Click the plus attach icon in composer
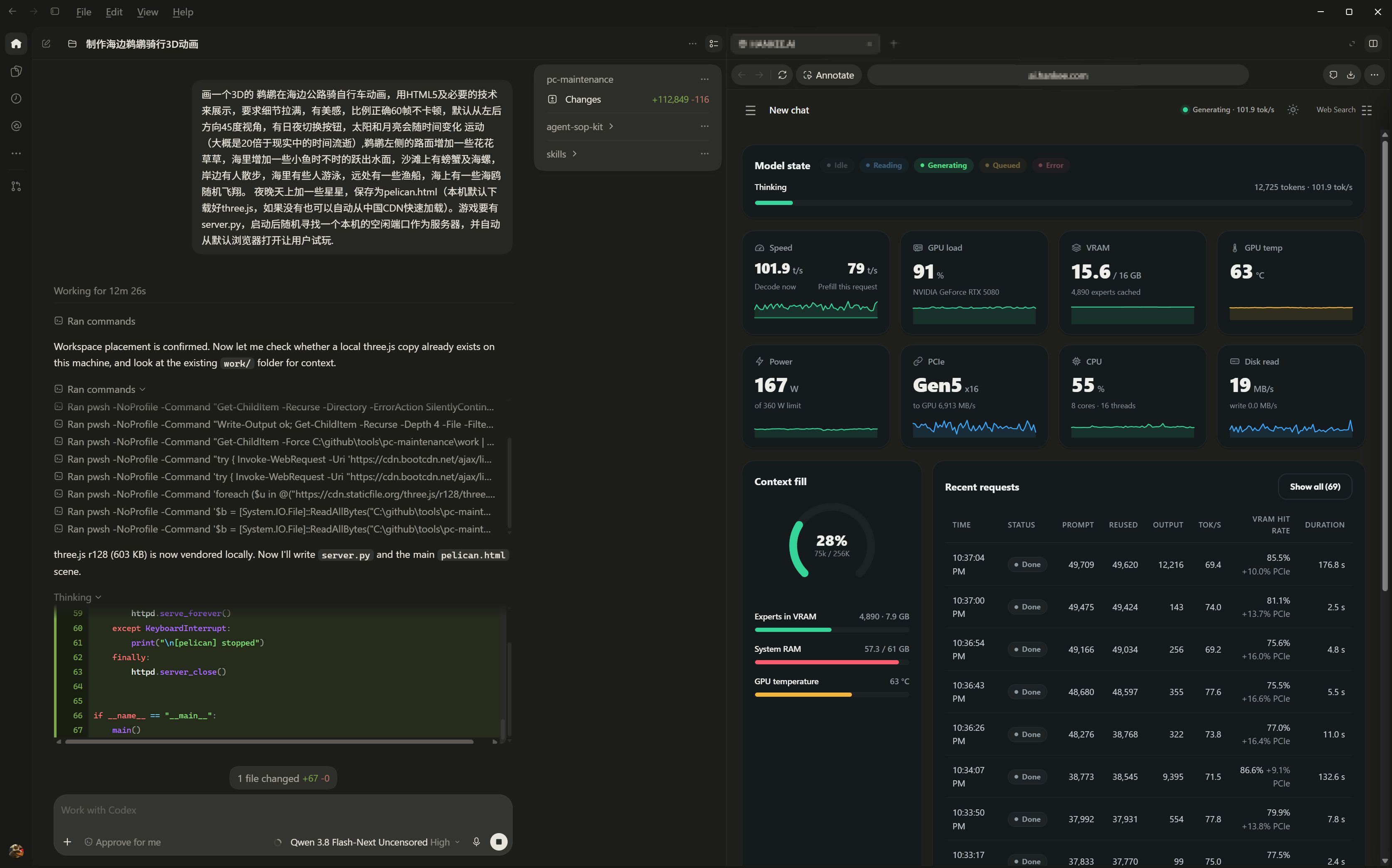The height and width of the screenshot is (868, 1392). (x=67, y=841)
